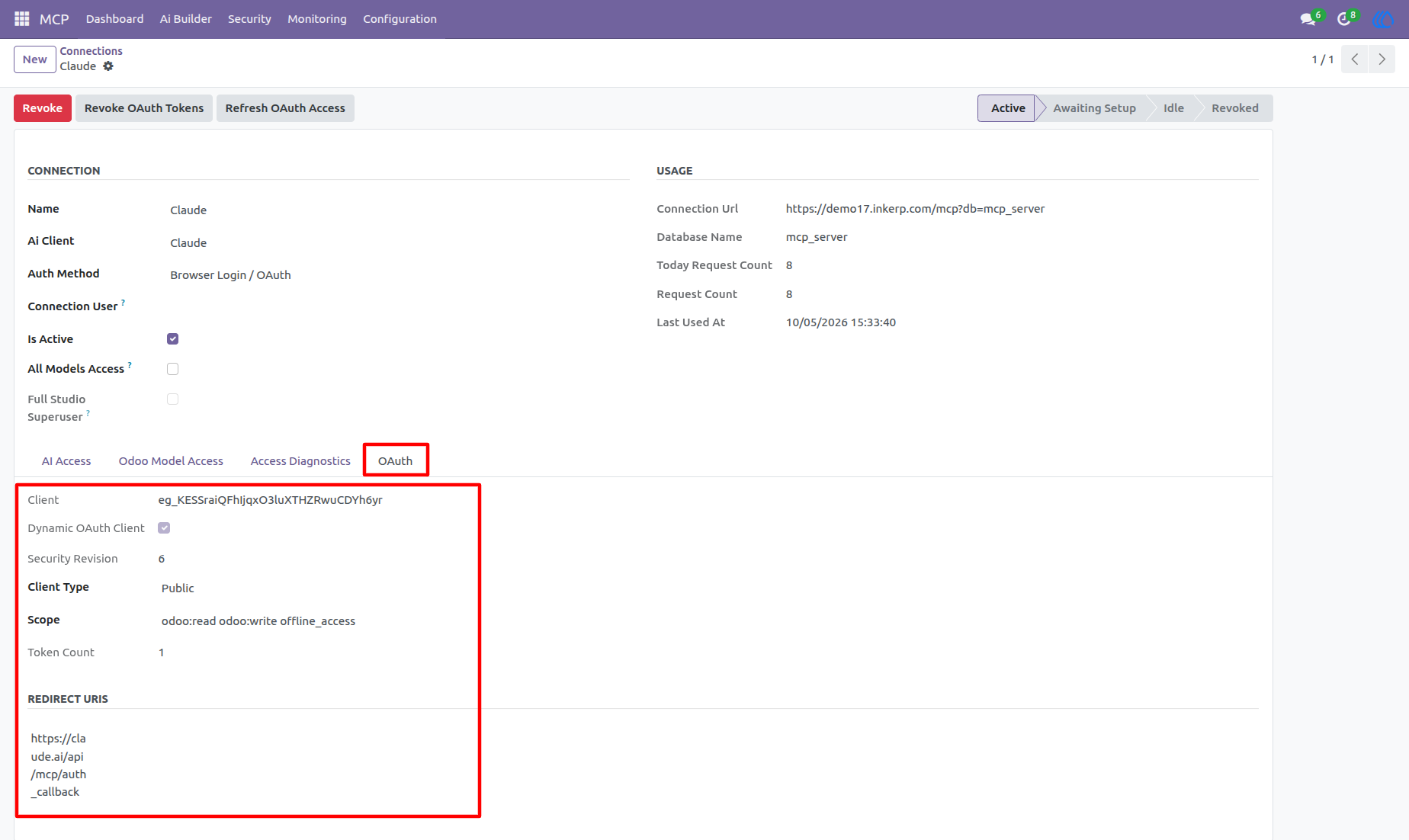Viewport: 1409px width, 840px height.
Task: Open the Security menu
Action: pyautogui.click(x=249, y=19)
